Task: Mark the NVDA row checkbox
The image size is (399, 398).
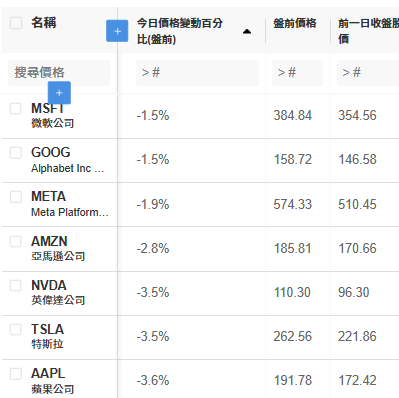Action: click(x=16, y=285)
